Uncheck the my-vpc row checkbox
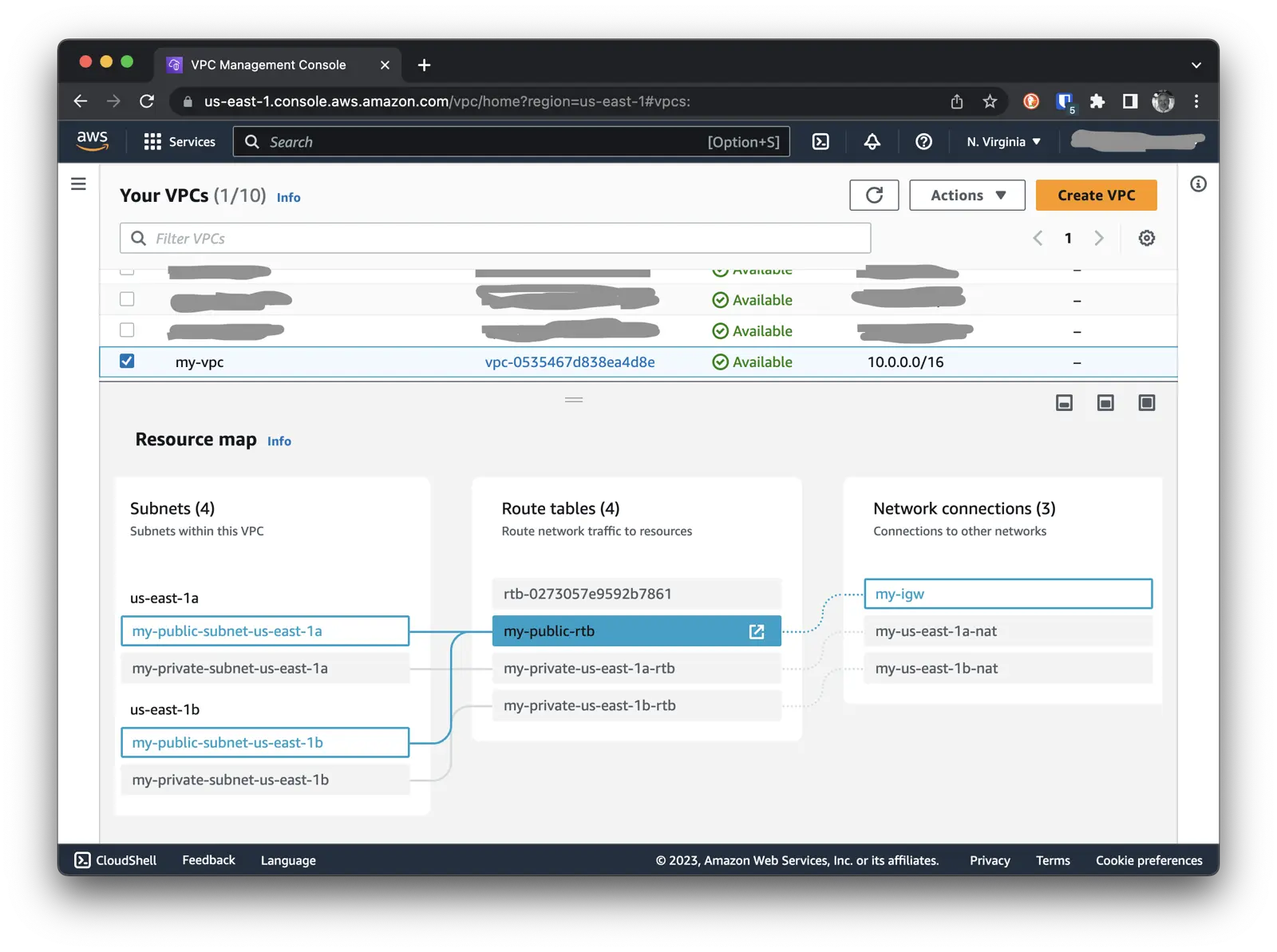Screen dimensions: 1277x952 pos(127,361)
